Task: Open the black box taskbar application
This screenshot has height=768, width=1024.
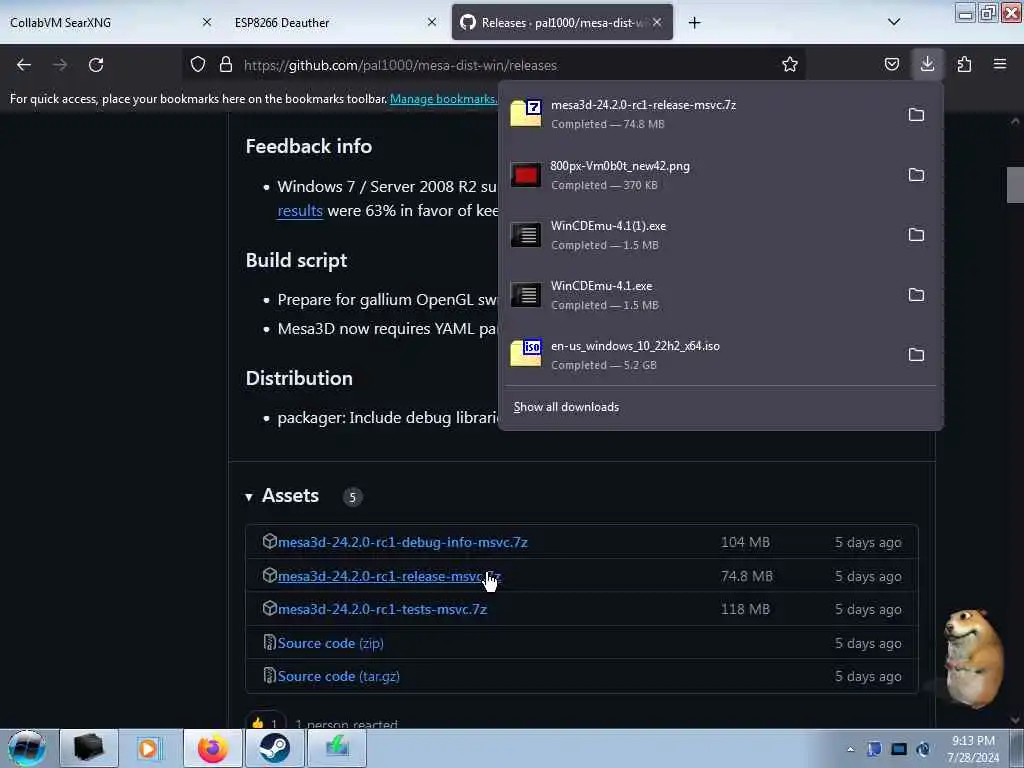Action: [89, 748]
